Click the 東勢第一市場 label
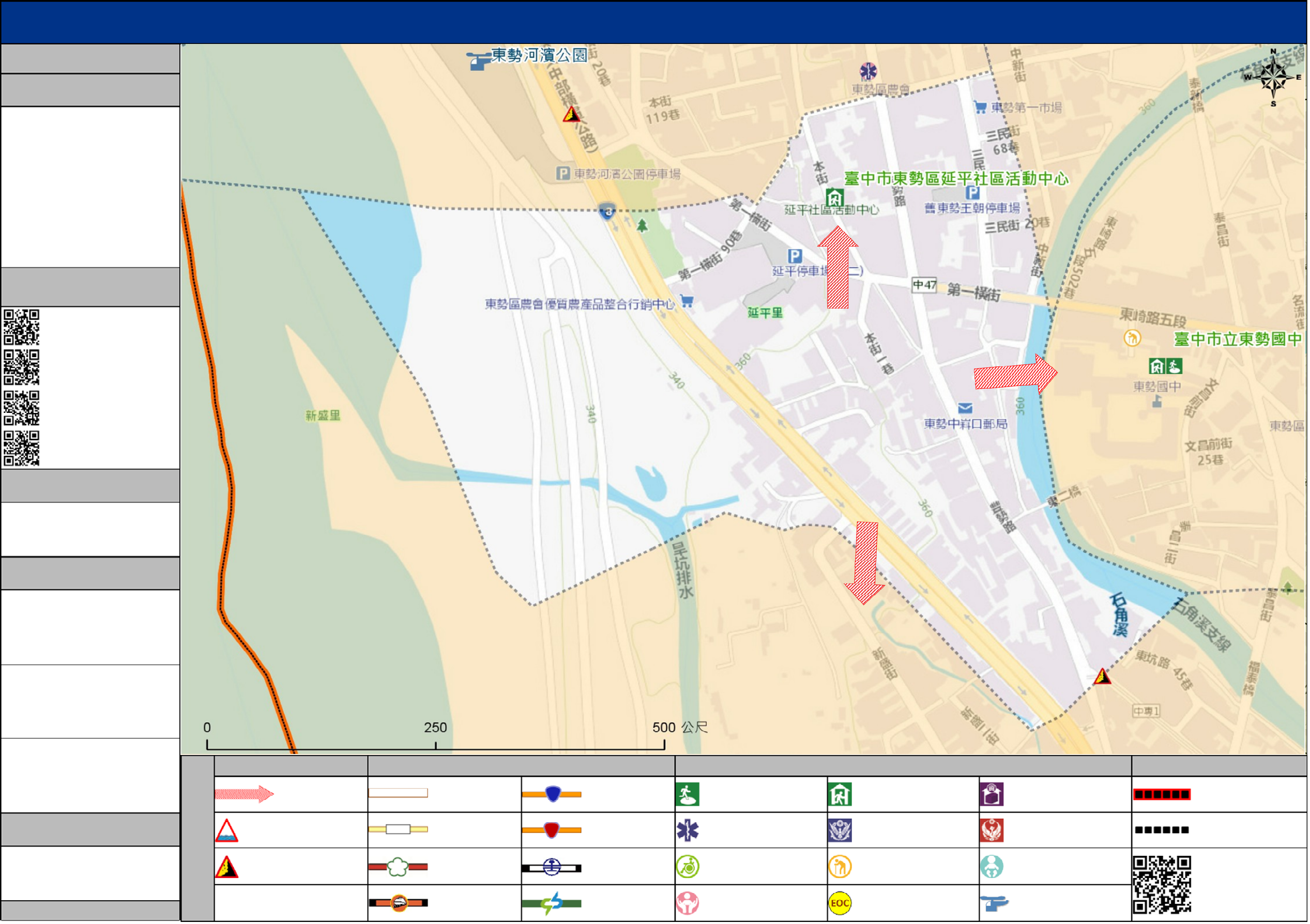1310x924 pixels. 1026,107
